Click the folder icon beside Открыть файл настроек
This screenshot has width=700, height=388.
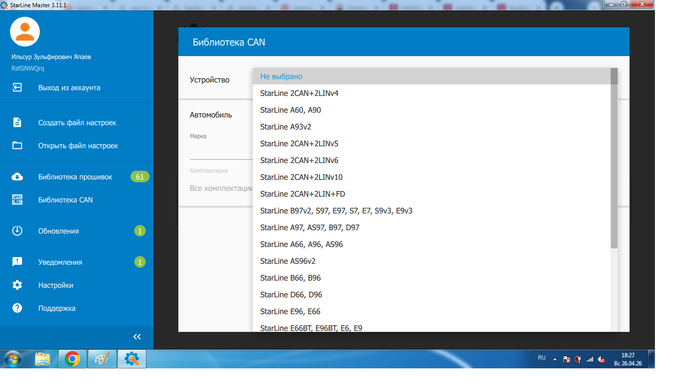click(x=17, y=146)
